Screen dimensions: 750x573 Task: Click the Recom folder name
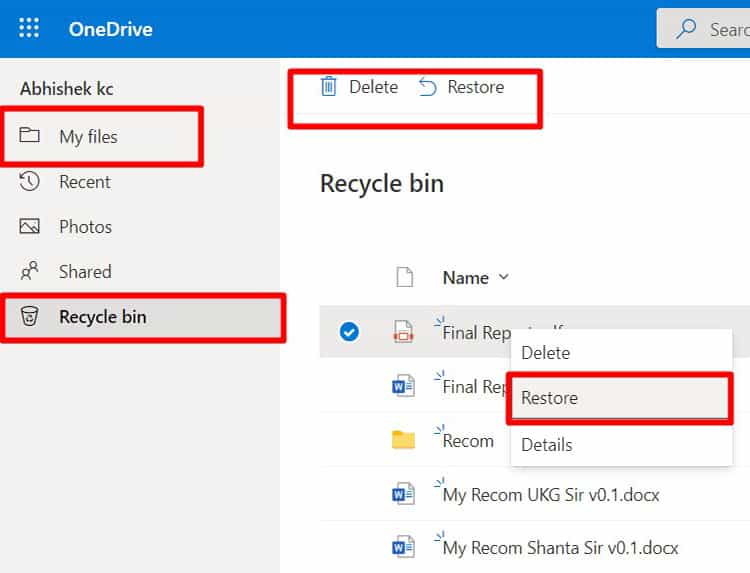click(468, 441)
